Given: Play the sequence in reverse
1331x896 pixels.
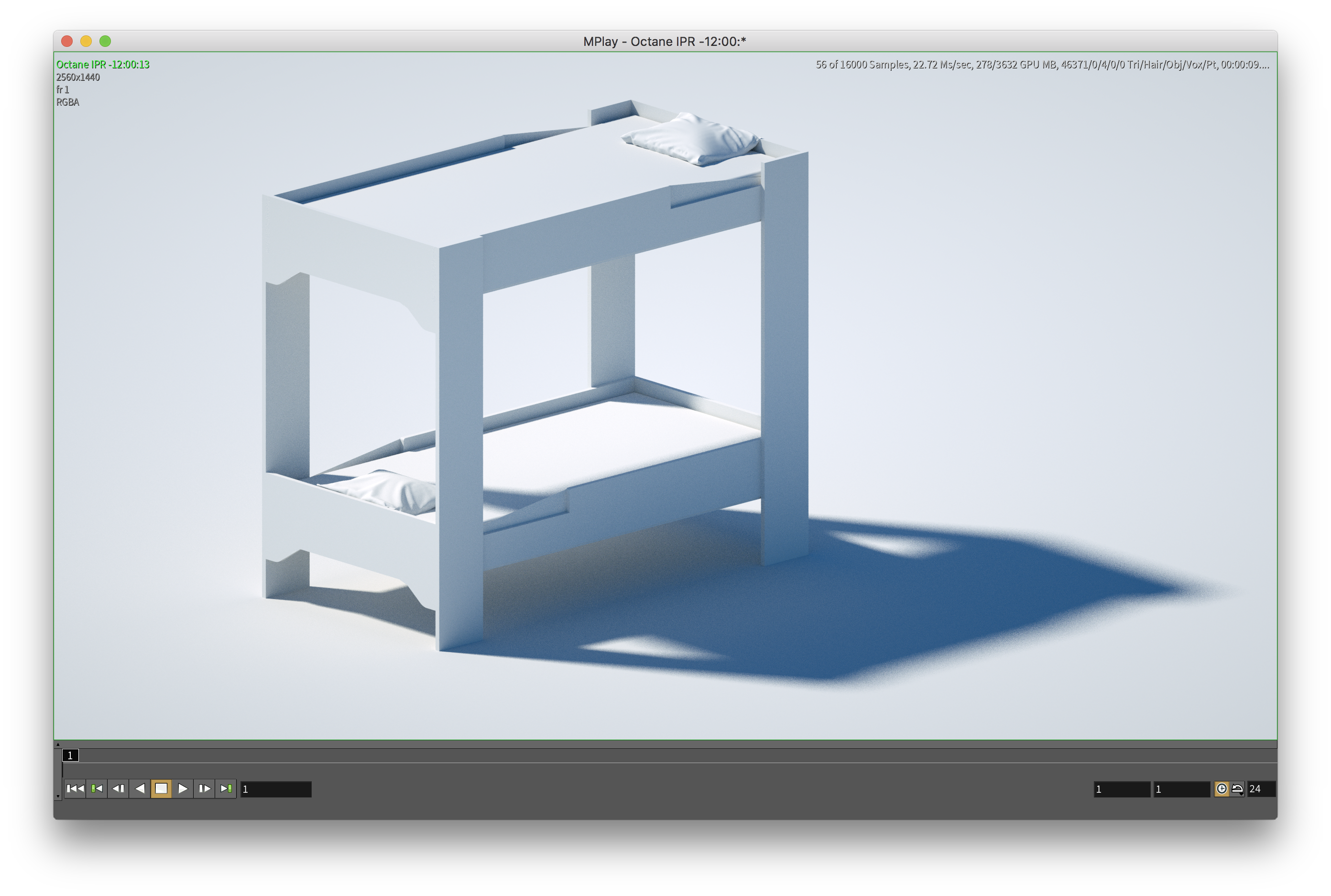Looking at the screenshot, I should pos(140,788).
